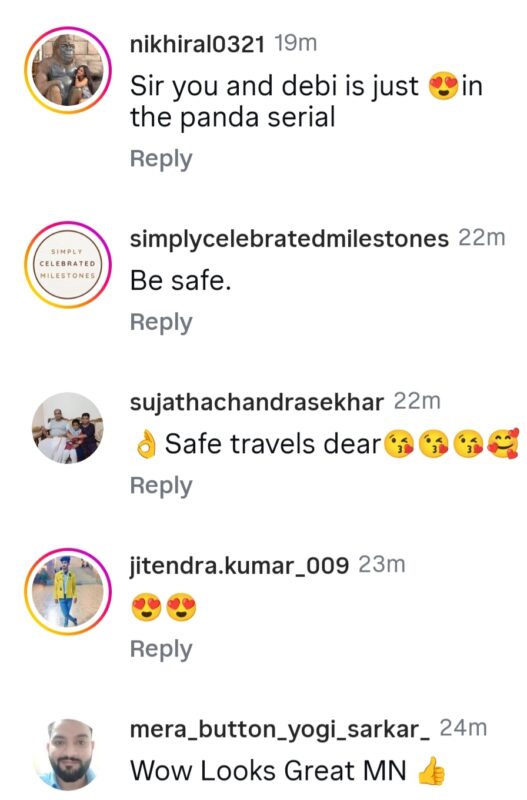
Task: Open nikhiral0321's profile picture
Action: [x=68, y=70]
